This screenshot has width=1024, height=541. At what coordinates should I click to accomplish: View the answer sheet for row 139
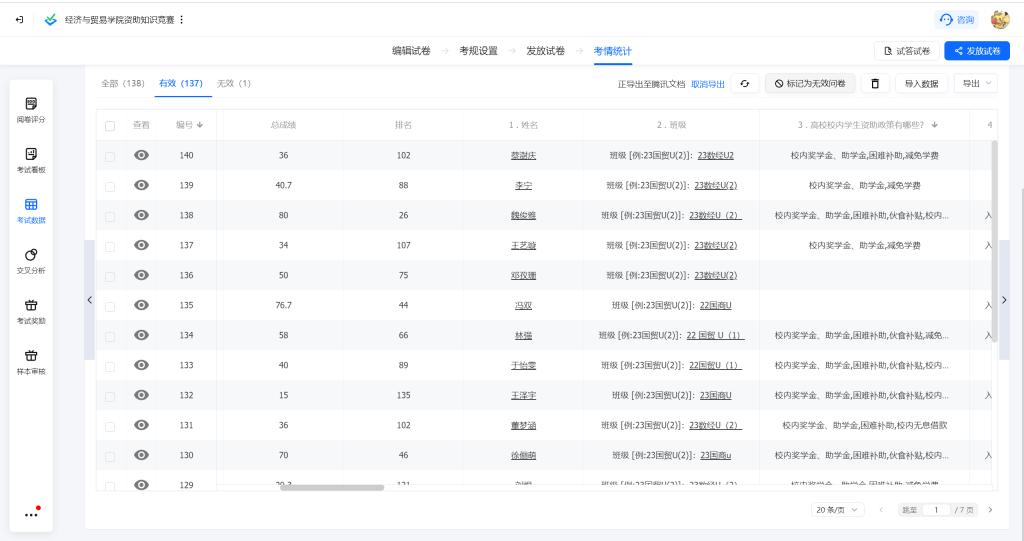pyautogui.click(x=141, y=185)
